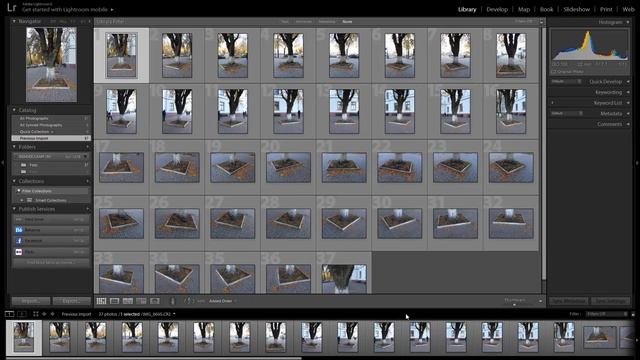Toggle the filmstrip filter switch at right end
Viewport: 640px width, 360px height.
(x=633, y=314)
